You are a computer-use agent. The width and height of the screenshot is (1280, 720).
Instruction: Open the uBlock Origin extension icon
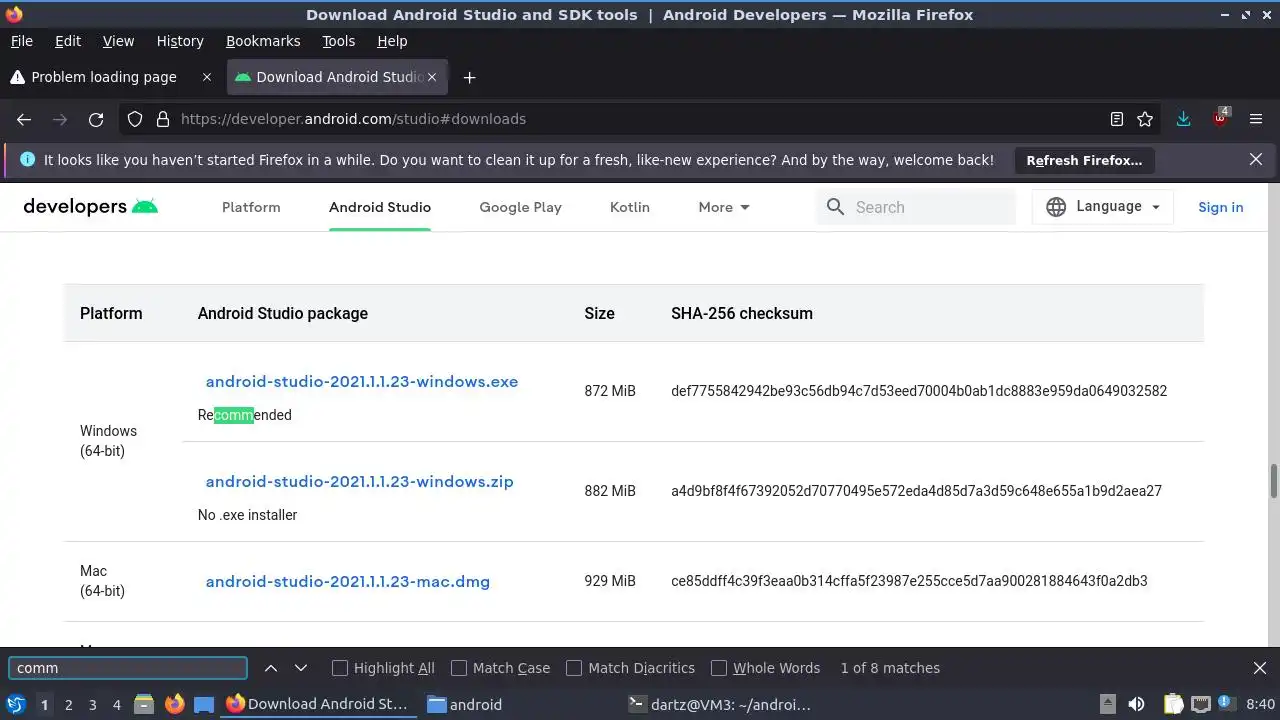[1220, 118]
